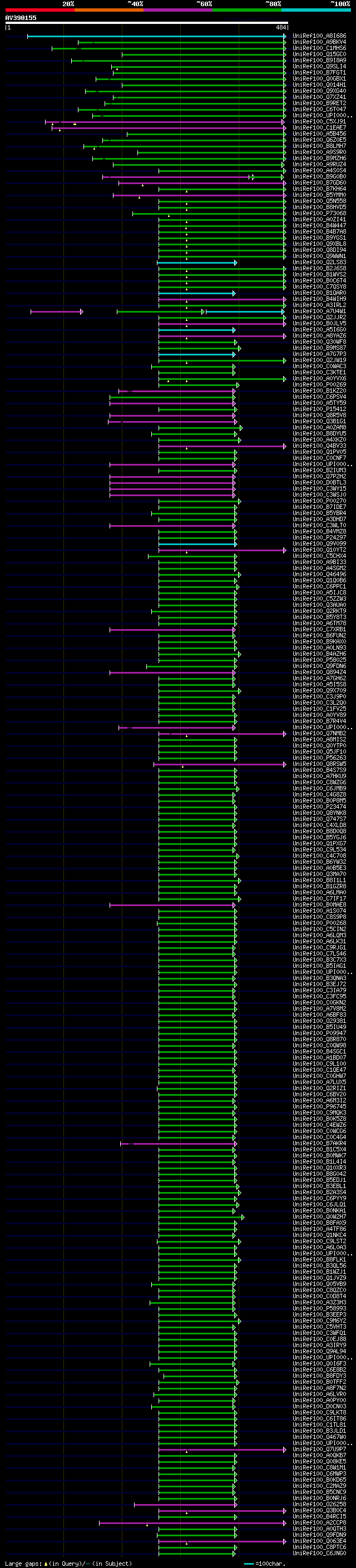
Task: Select hit label UniRef100_B9MZH6
Action: [319, 159]
